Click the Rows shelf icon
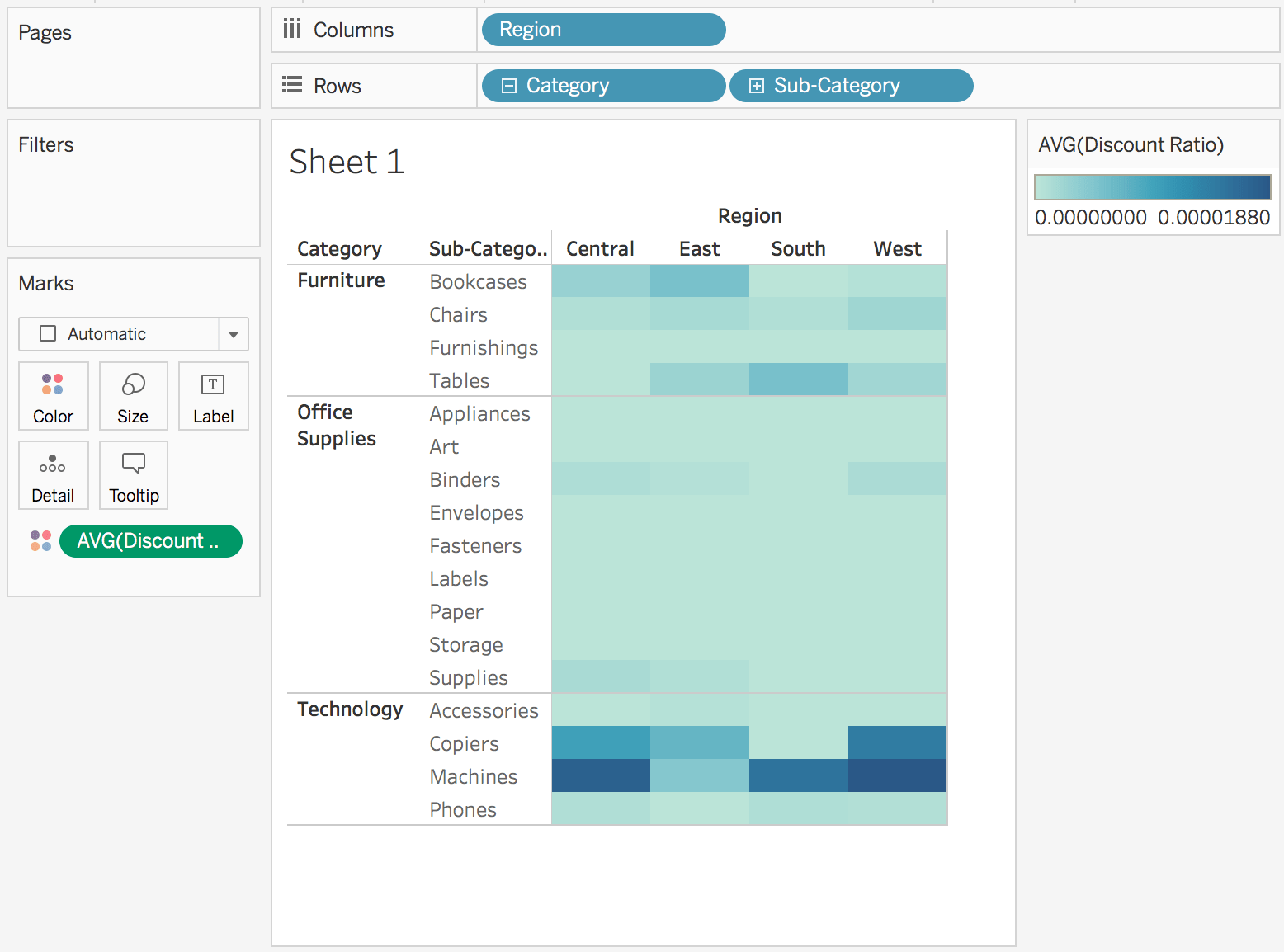This screenshot has height=952, width=1284. click(292, 85)
